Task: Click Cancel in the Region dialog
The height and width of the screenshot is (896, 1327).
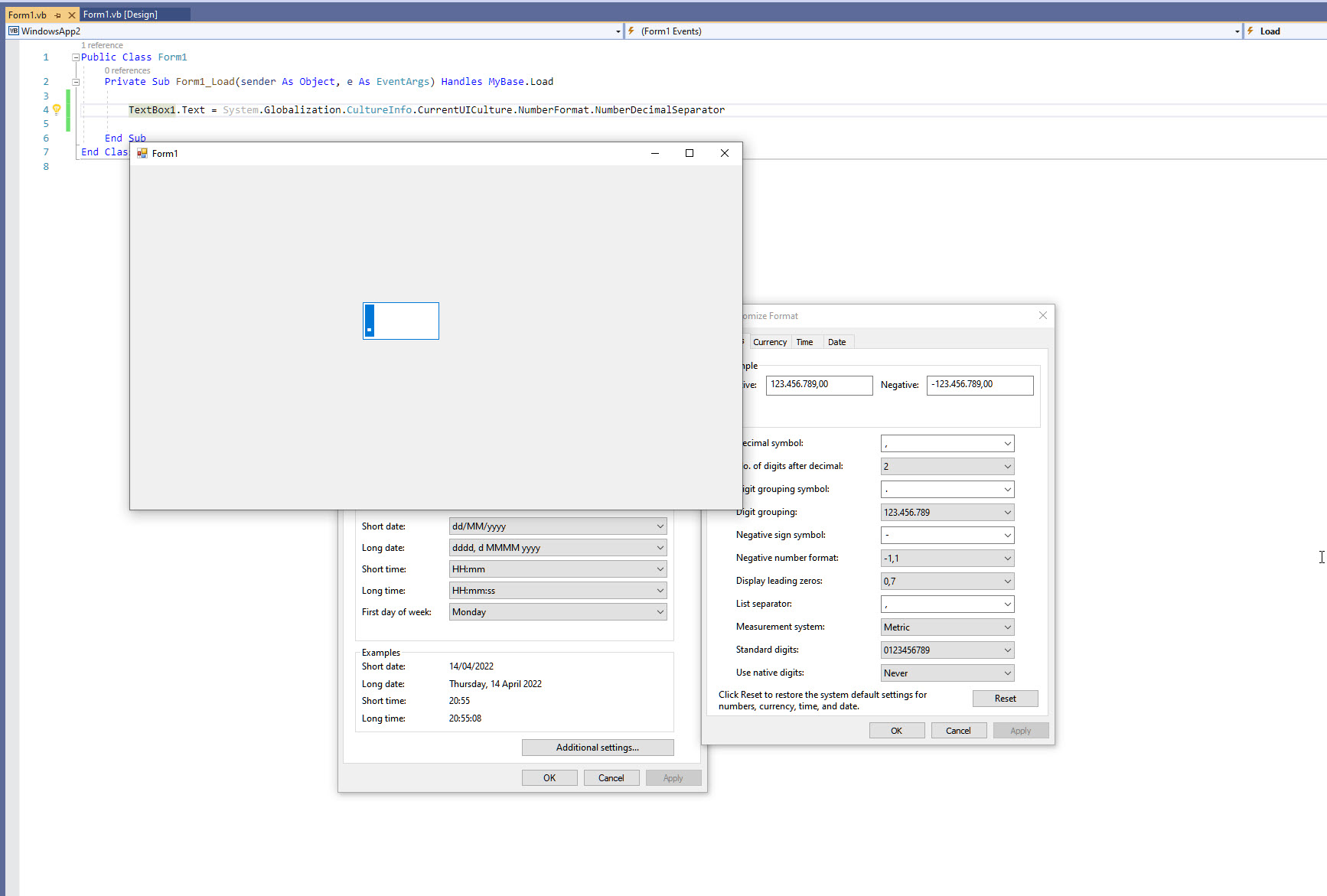Action: pos(611,778)
